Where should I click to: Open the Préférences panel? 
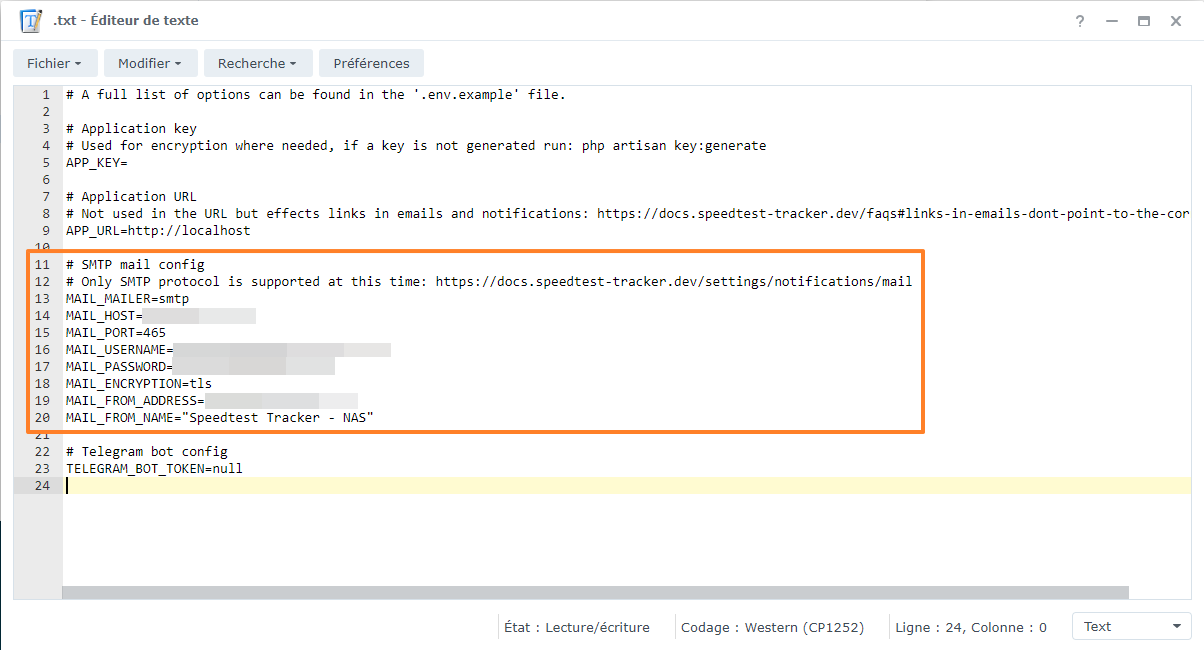[x=371, y=62]
